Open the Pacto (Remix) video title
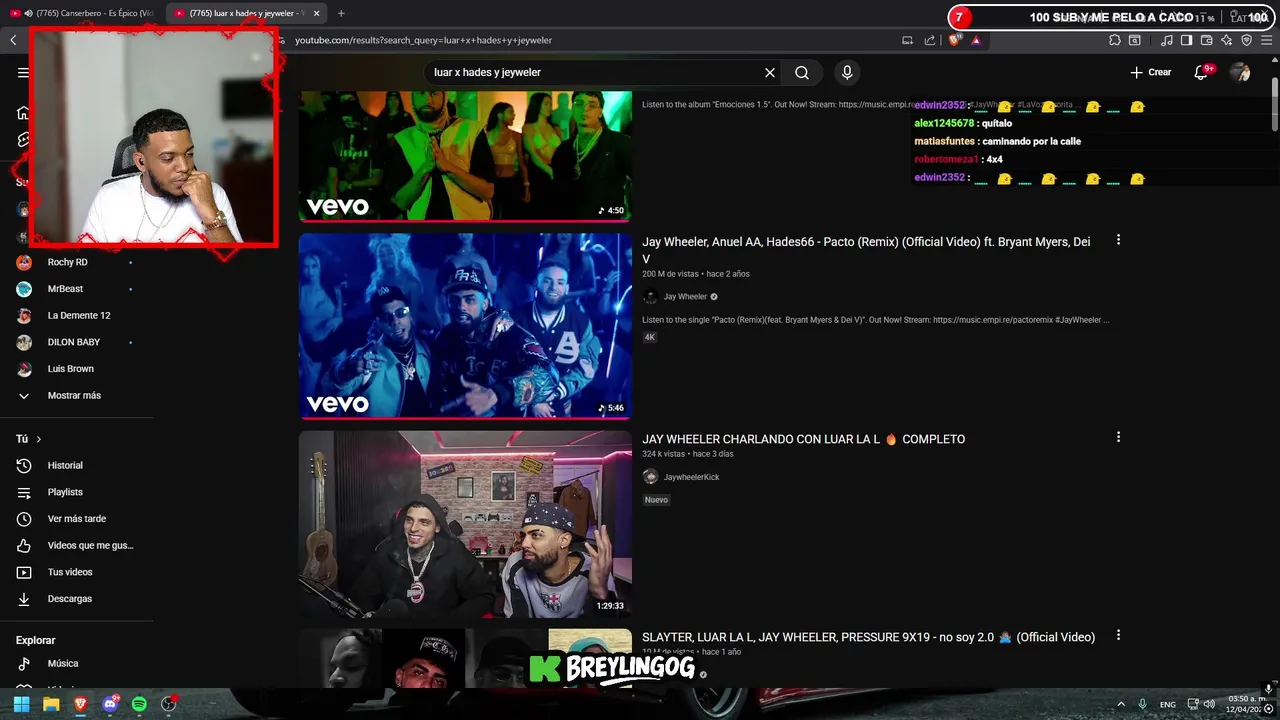 tap(866, 250)
